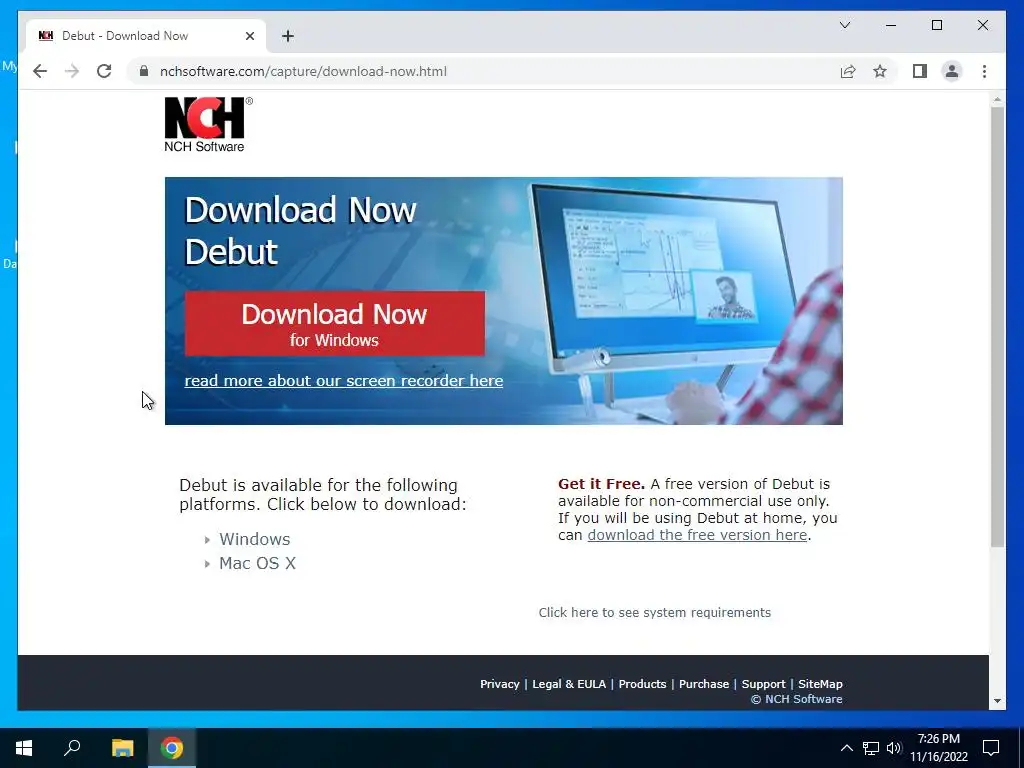Open a new browser tab
The image size is (1024, 768).
[287, 36]
